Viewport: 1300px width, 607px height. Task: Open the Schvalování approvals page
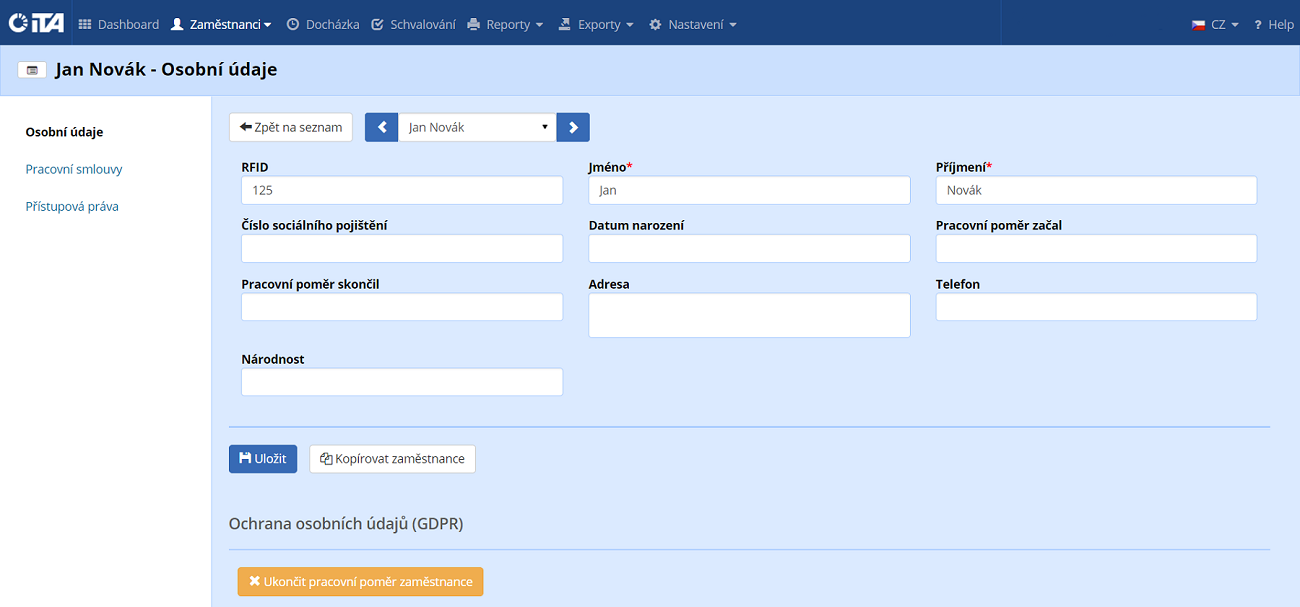(413, 24)
